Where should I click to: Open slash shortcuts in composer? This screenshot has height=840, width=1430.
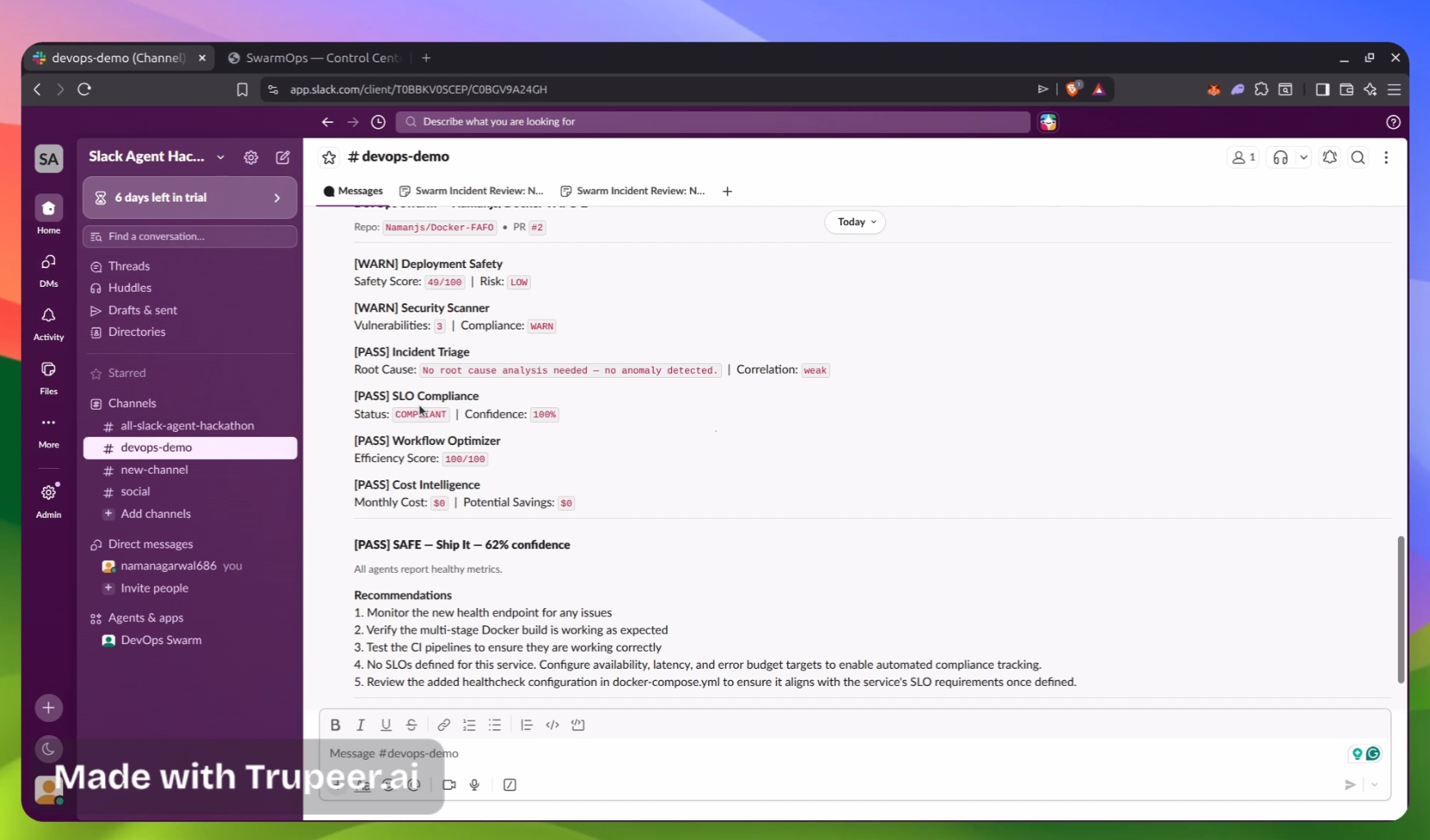pyautogui.click(x=510, y=785)
